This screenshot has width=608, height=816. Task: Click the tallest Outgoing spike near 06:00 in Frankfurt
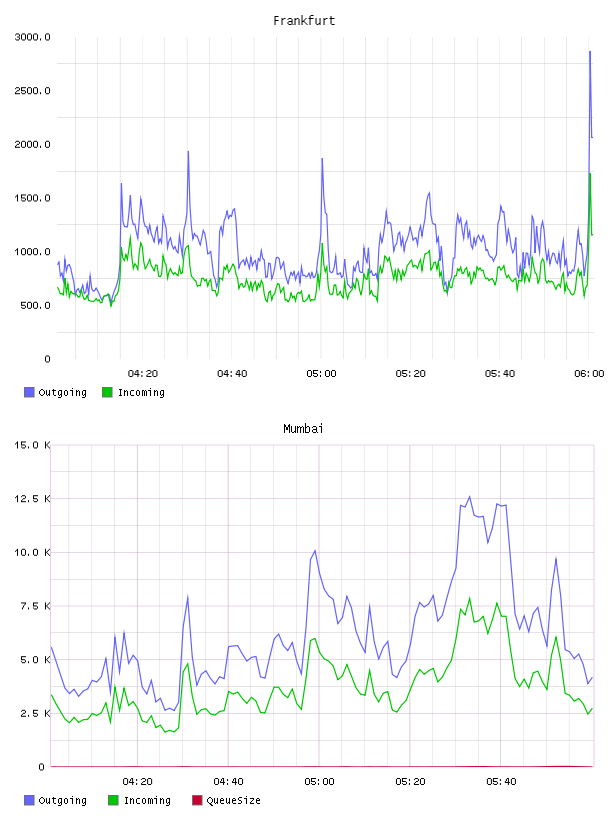click(x=590, y=52)
